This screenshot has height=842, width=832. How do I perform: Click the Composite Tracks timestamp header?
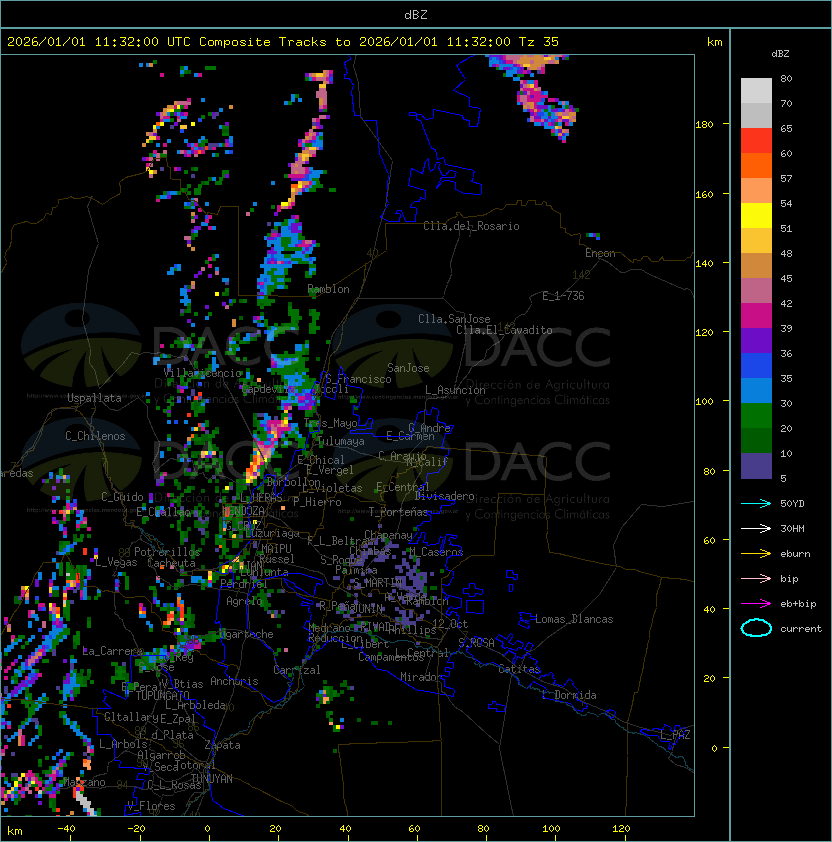click(283, 42)
